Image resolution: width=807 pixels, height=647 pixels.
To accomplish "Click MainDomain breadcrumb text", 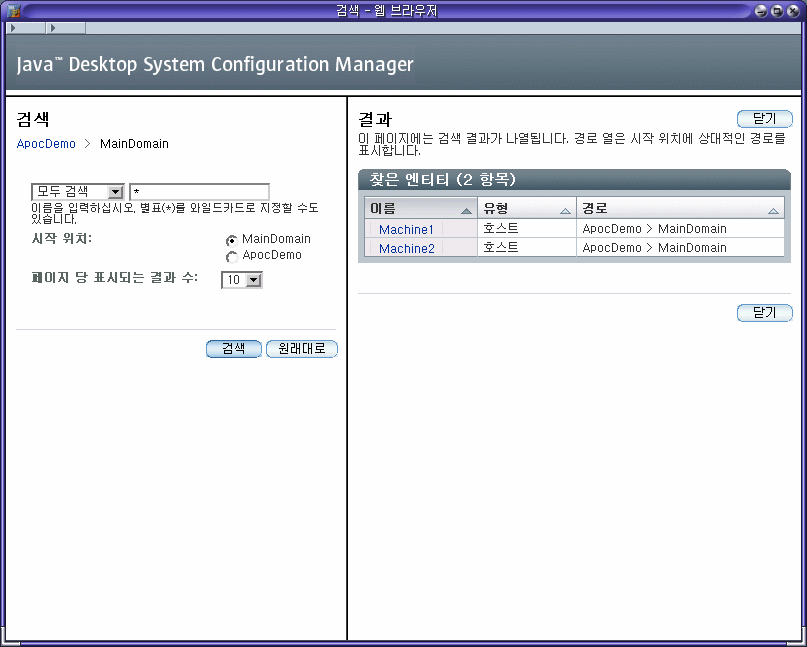I will click(134, 144).
